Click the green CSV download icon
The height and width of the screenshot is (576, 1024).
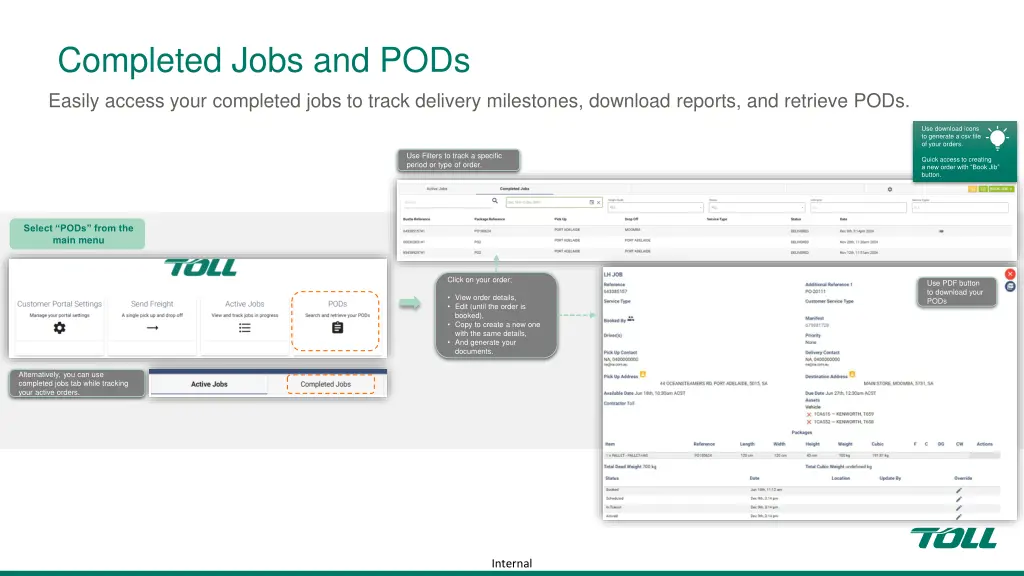pos(982,189)
